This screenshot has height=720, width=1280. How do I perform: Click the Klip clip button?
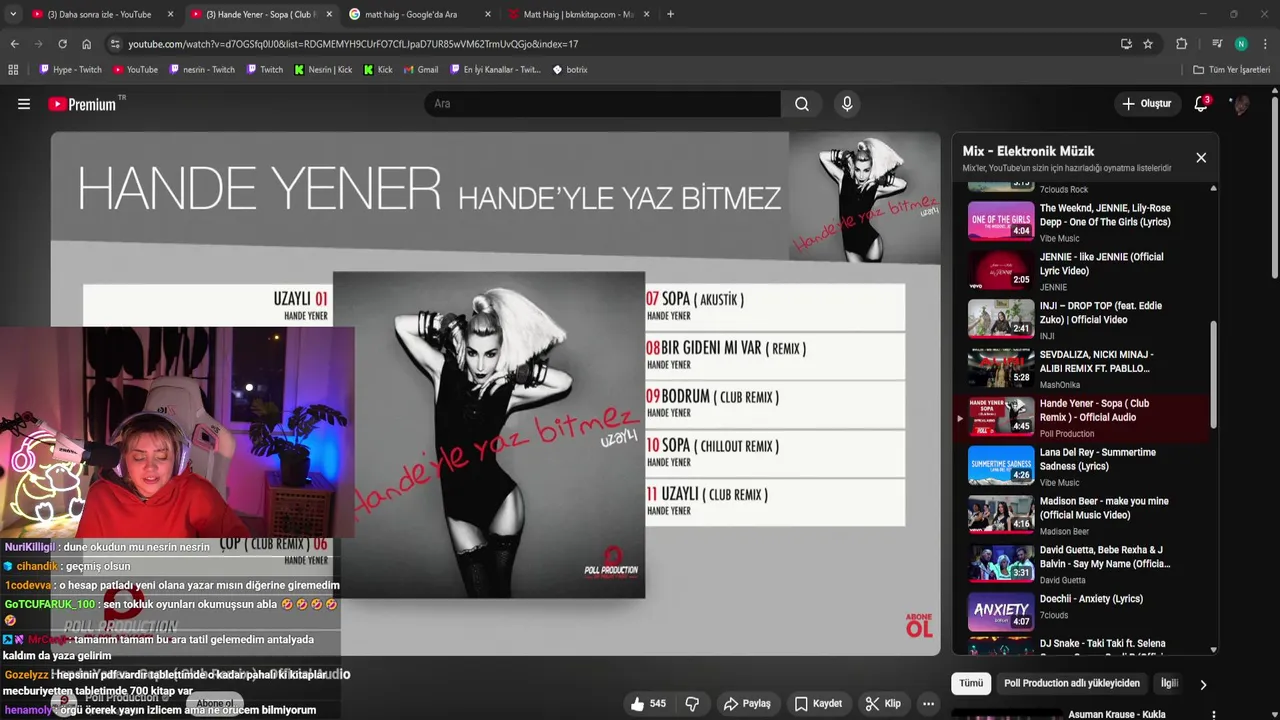[883, 704]
